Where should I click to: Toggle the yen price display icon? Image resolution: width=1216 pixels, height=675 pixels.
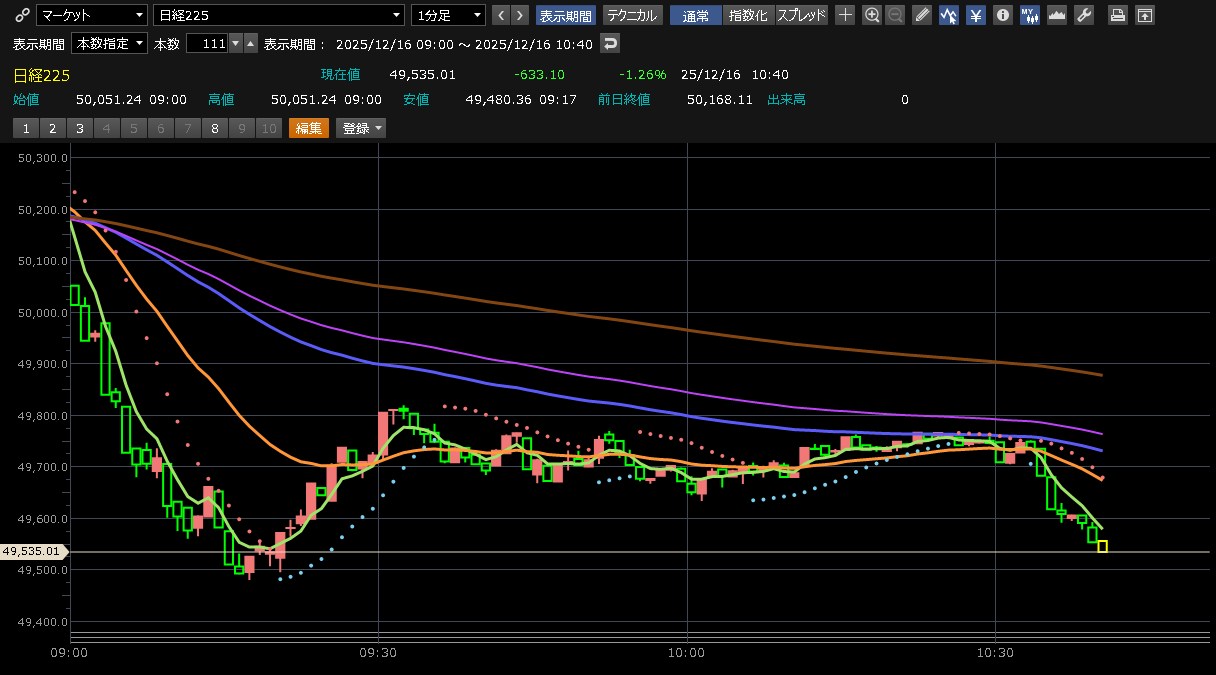click(976, 15)
